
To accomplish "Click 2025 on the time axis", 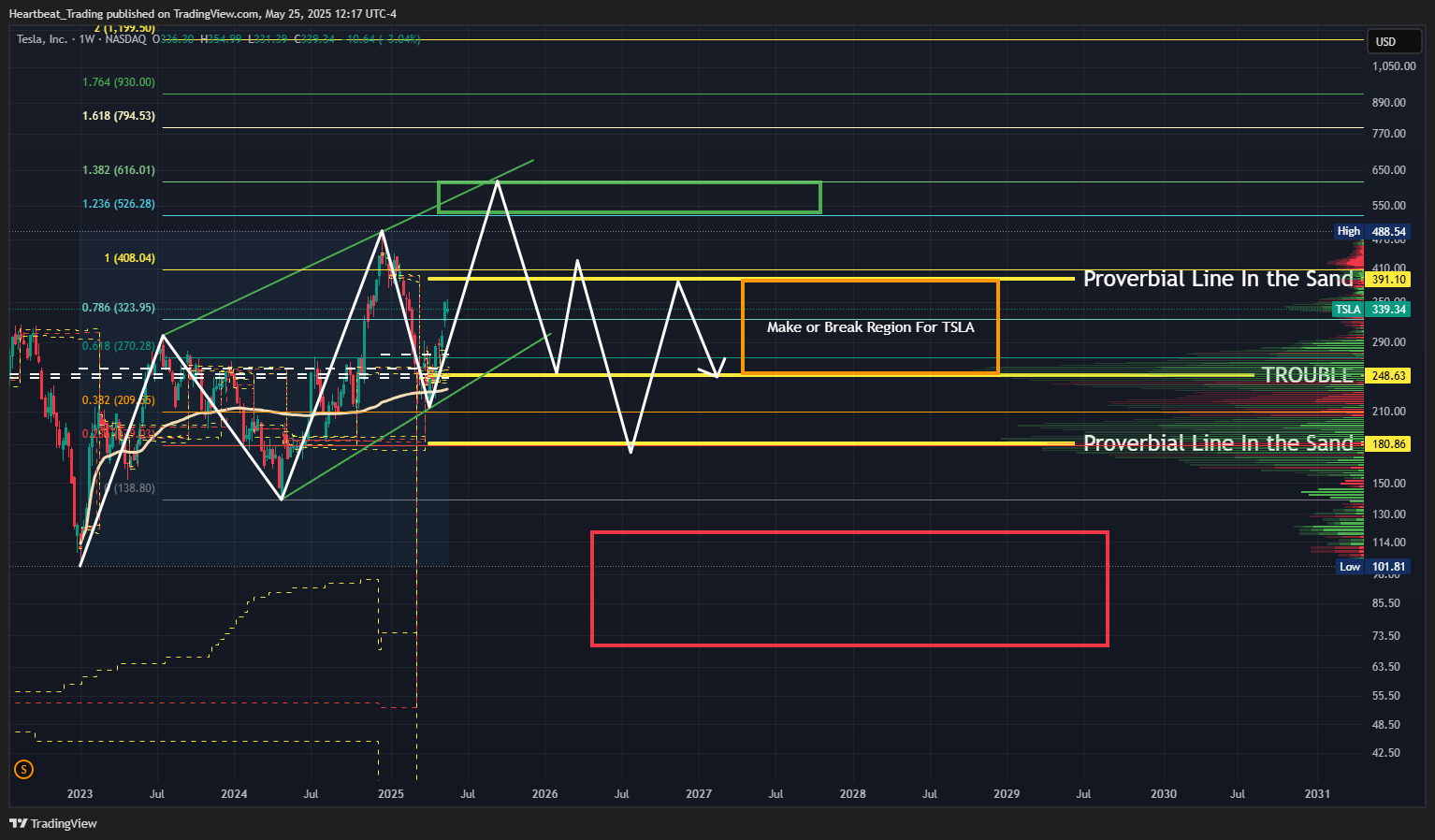I will point(391,794).
